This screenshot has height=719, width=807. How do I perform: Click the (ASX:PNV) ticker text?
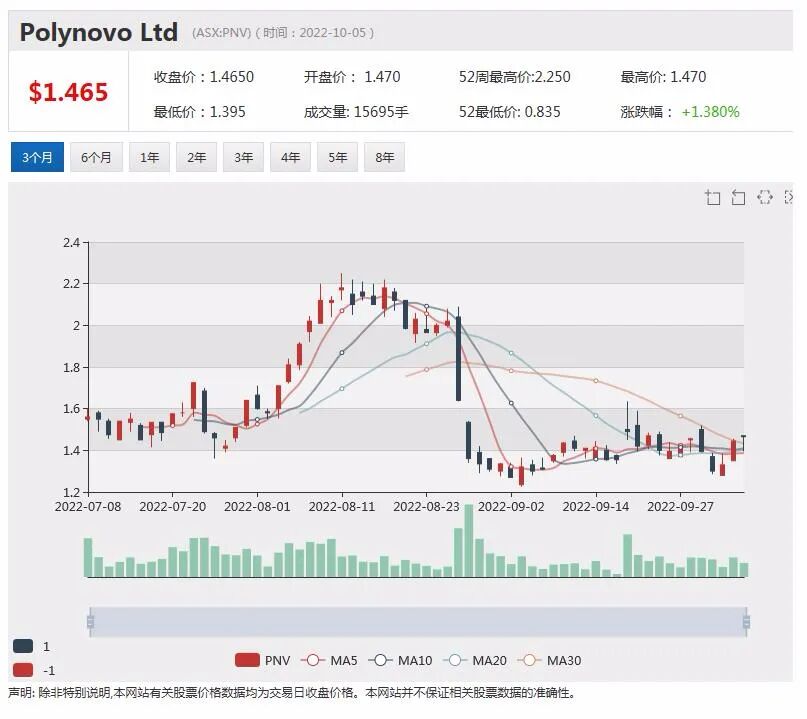pyautogui.click(x=221, y=33)
